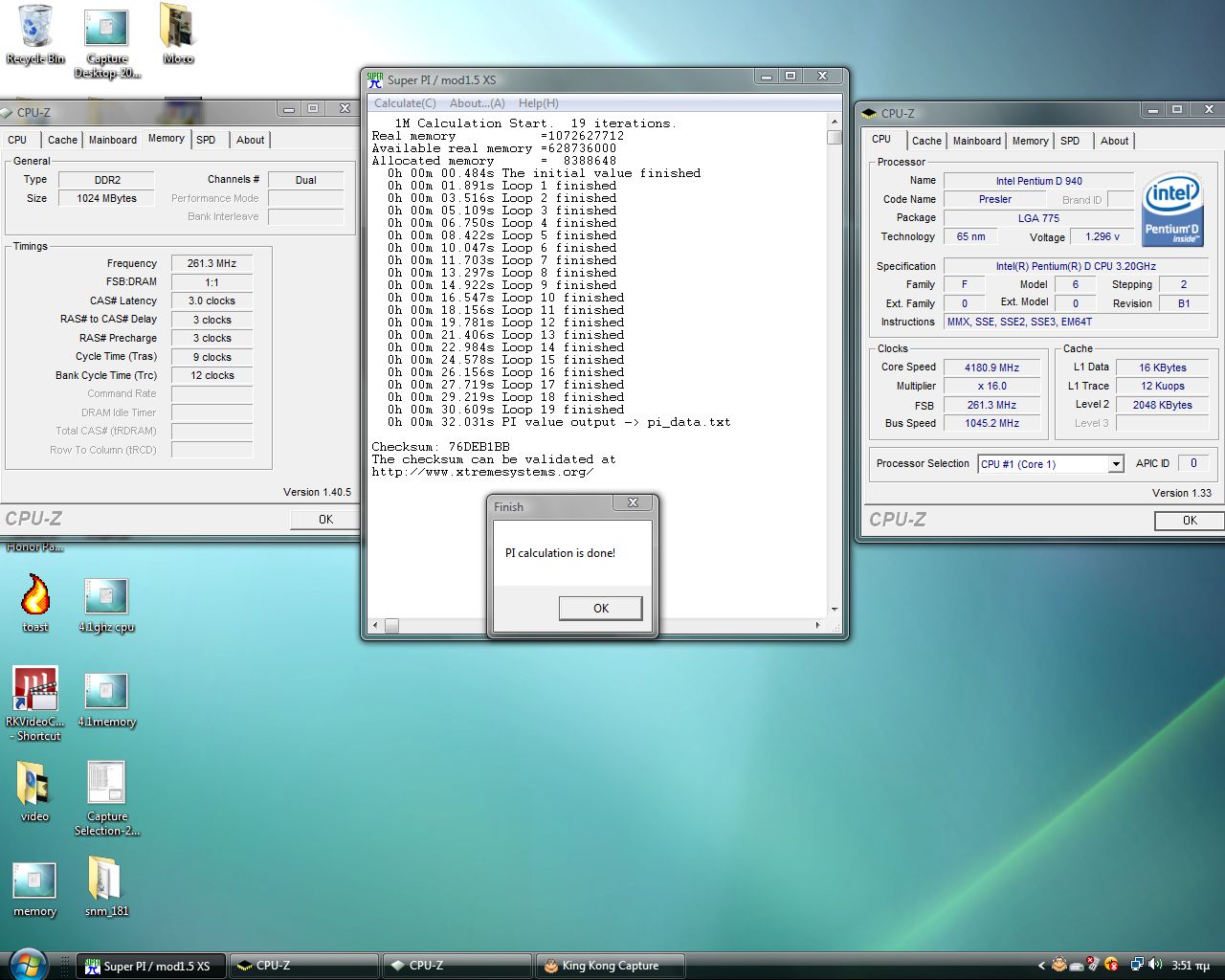This screenshot has height=980, width=1225.
Task: Confirm OK in Finish dialog
Action: click(600, 608)
